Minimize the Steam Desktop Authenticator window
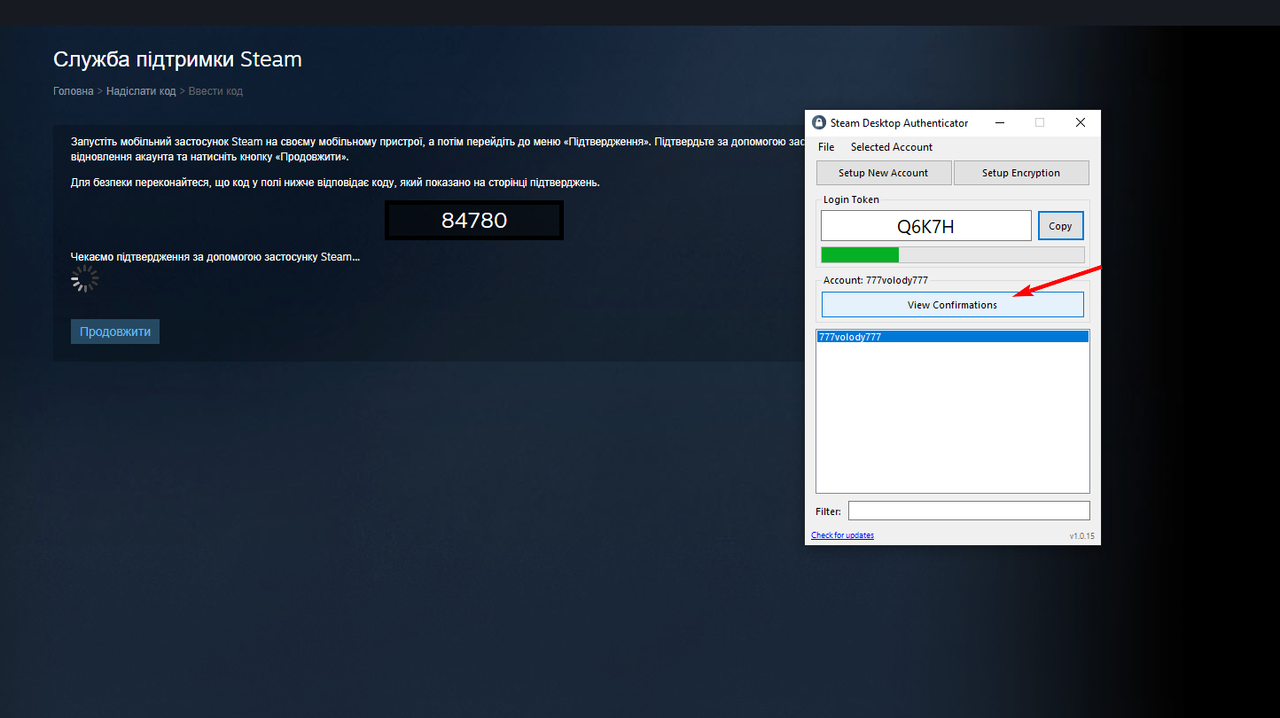This screenshot has width=1280, height=718. pyautogui.click(x=999, y=123)
